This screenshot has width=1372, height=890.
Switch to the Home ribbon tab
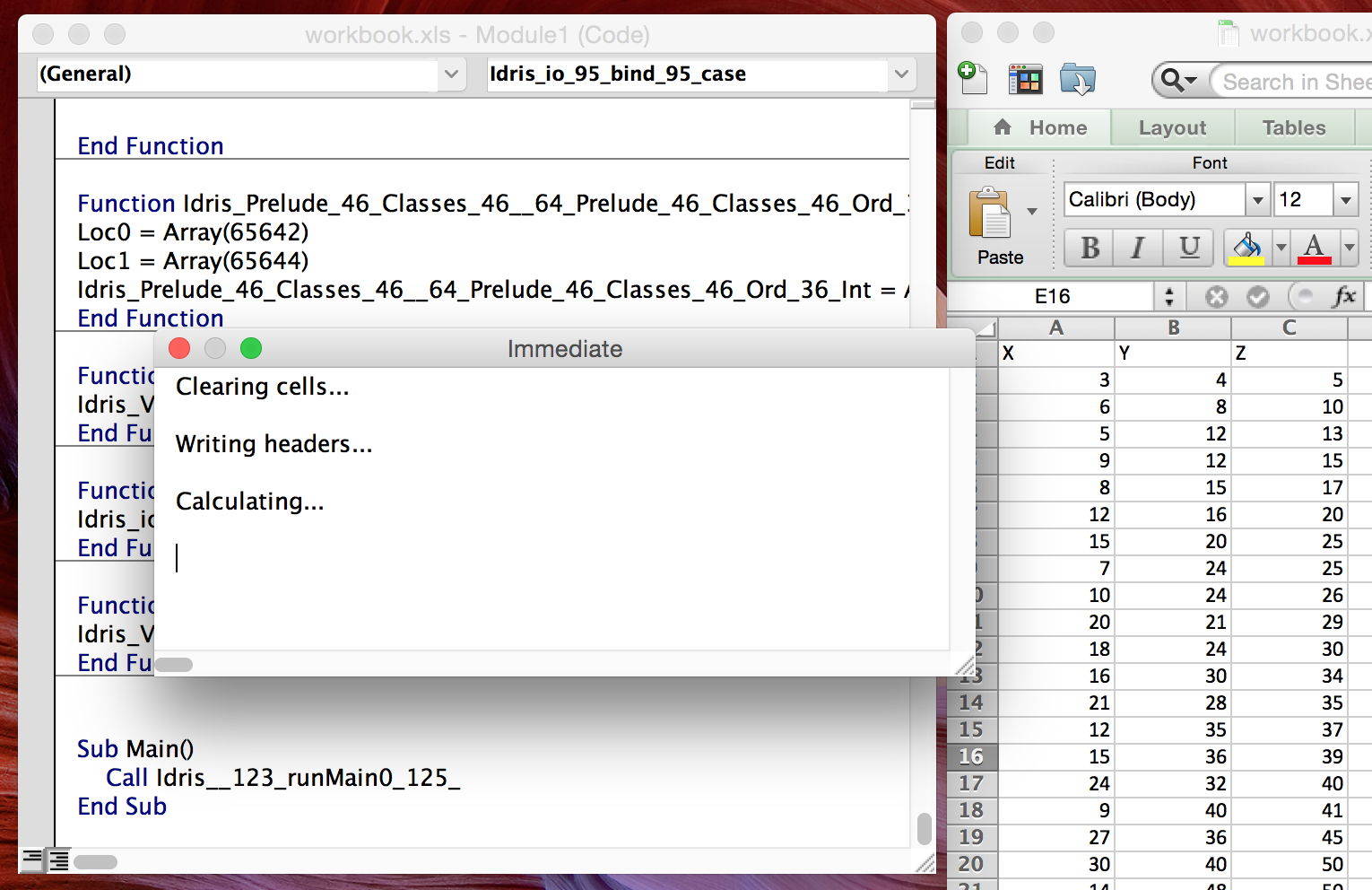point(1040,127)
